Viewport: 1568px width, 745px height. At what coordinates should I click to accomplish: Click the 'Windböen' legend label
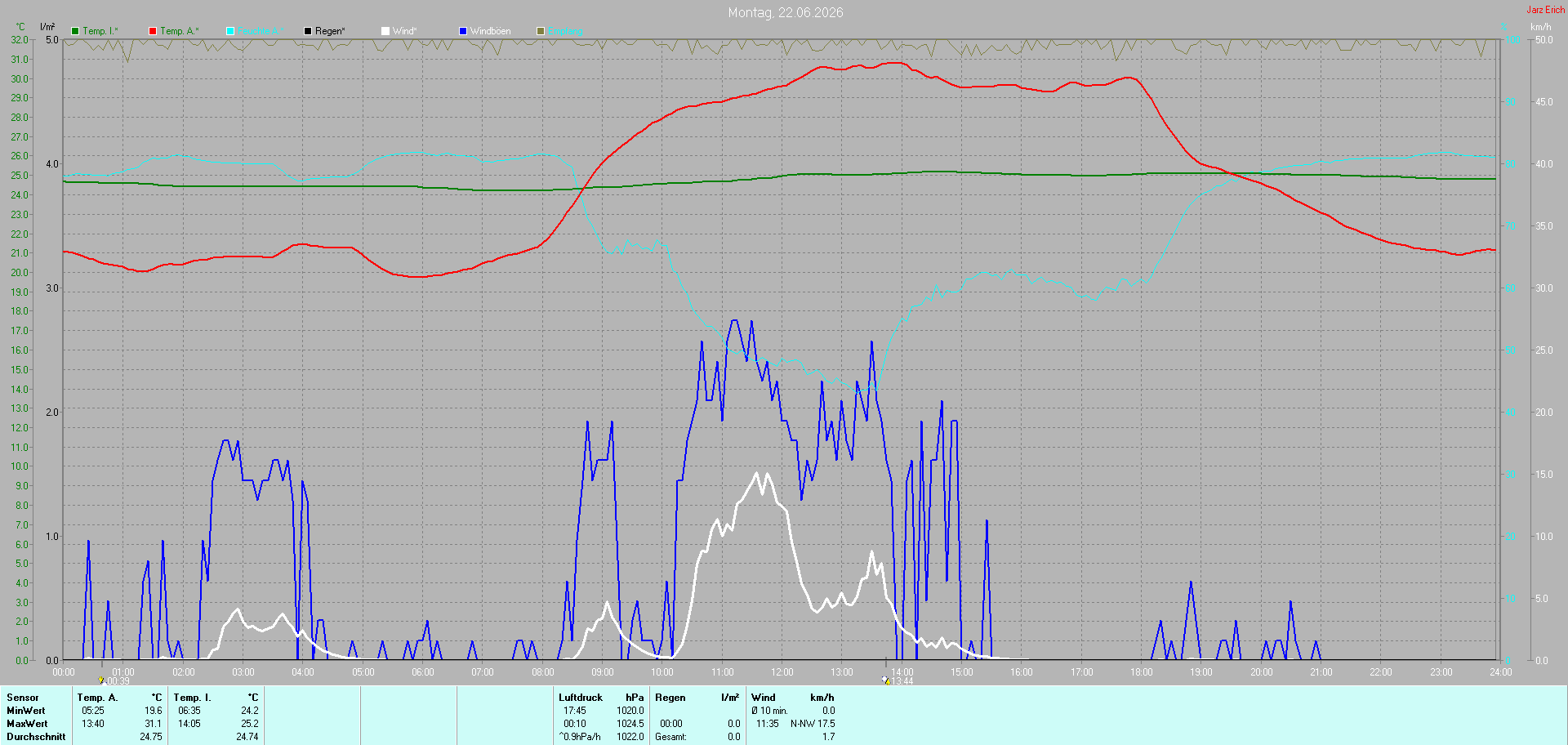[491, 31]
